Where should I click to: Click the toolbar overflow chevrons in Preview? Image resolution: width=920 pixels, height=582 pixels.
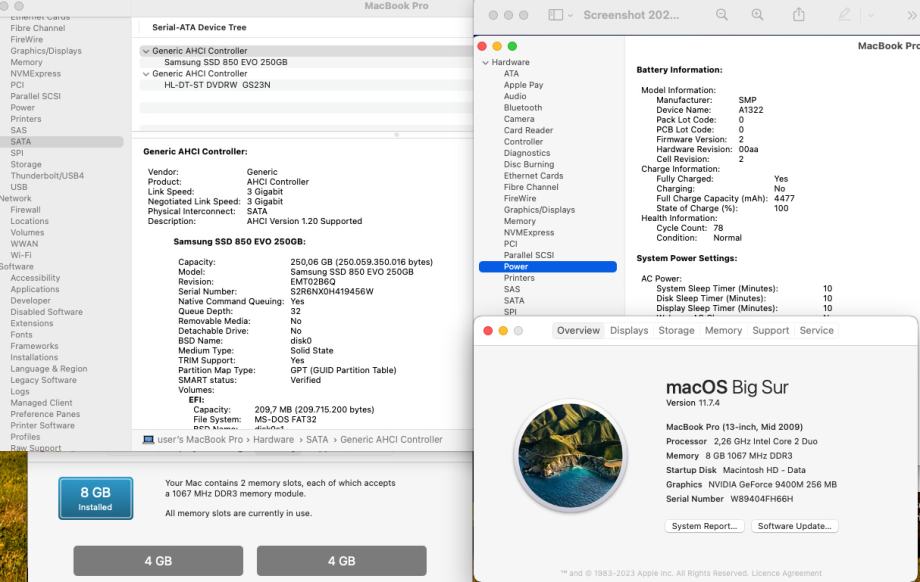click(x=912, y=15)
